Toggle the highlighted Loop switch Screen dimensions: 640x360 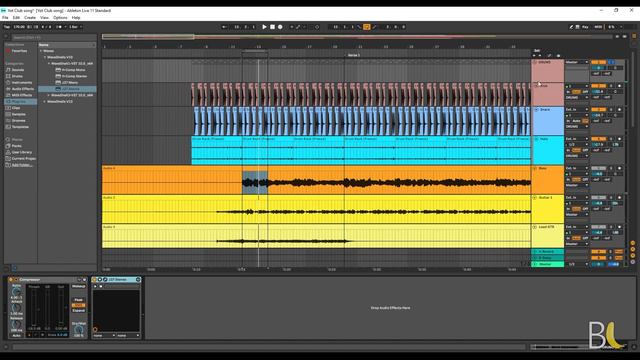[x=367, y=27]
